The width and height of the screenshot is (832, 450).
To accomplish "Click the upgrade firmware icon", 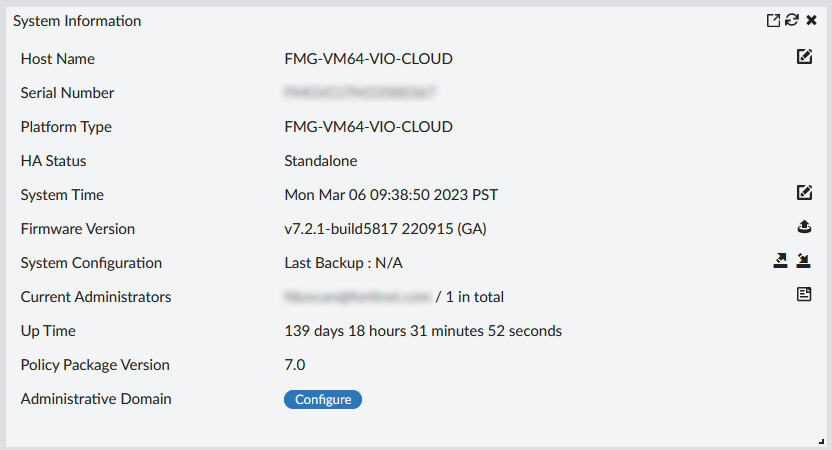I will pyautogui.click(x=804, y=228).
